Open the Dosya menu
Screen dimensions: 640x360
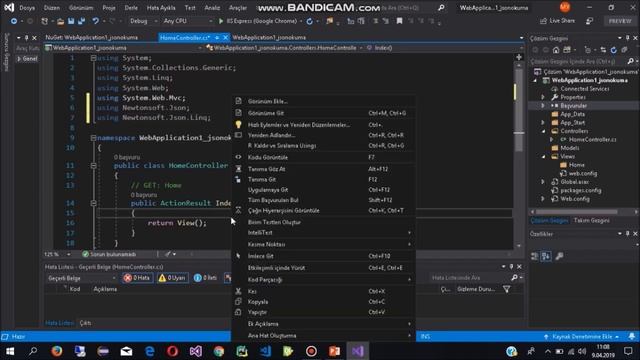[x=27, y=8]
